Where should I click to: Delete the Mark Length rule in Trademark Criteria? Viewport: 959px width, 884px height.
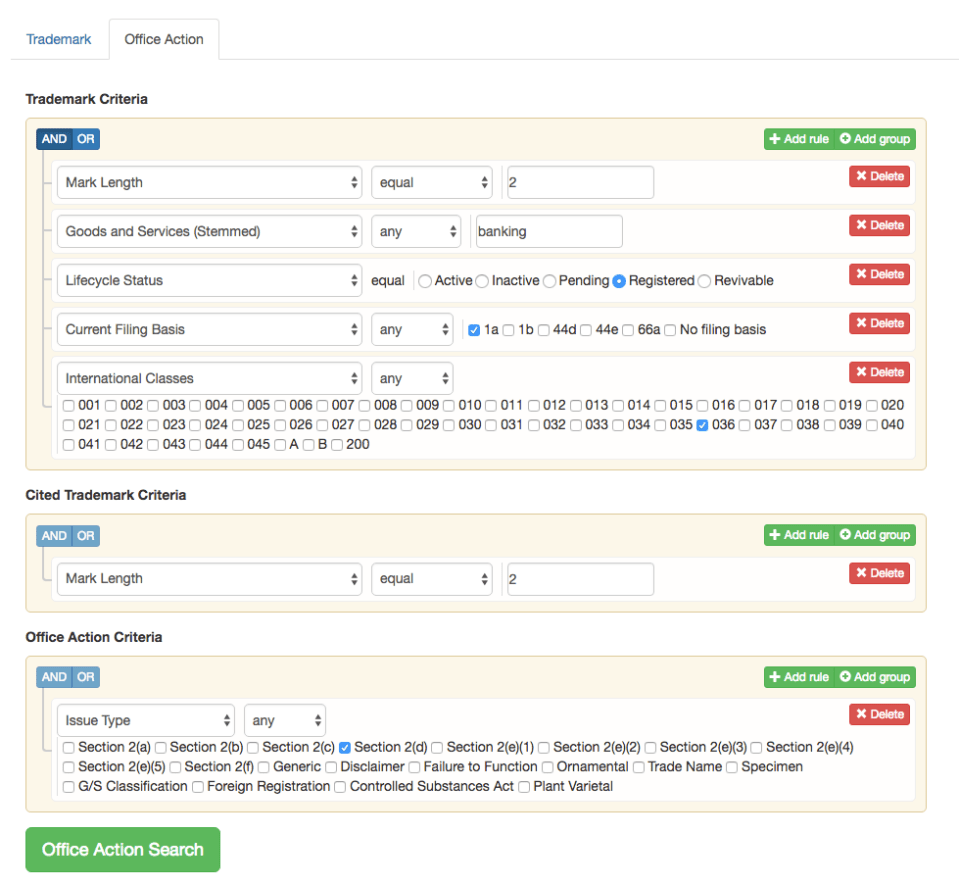pos(879,177)
